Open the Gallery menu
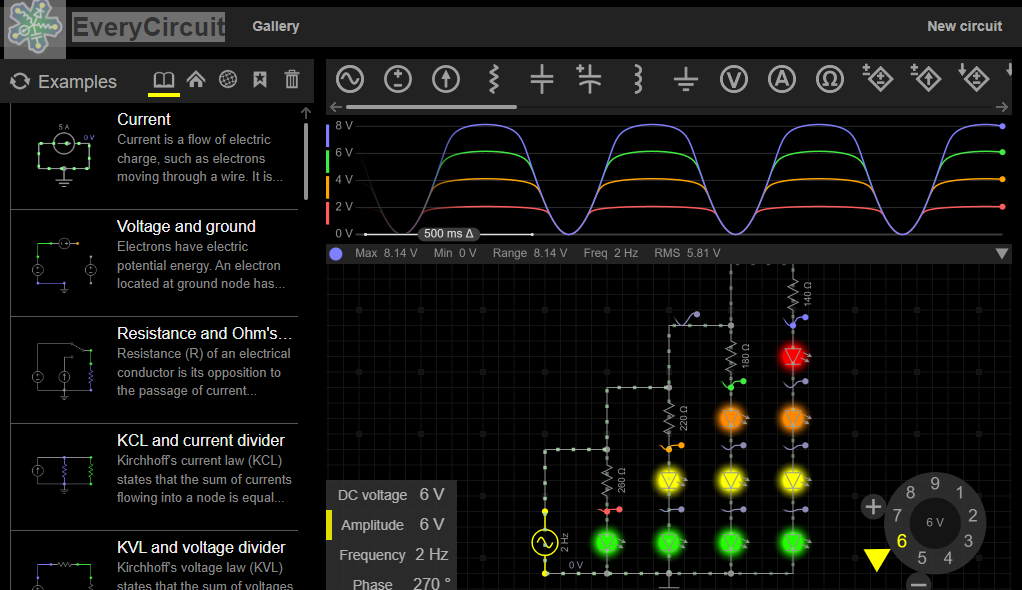 (x=276, y=26)
